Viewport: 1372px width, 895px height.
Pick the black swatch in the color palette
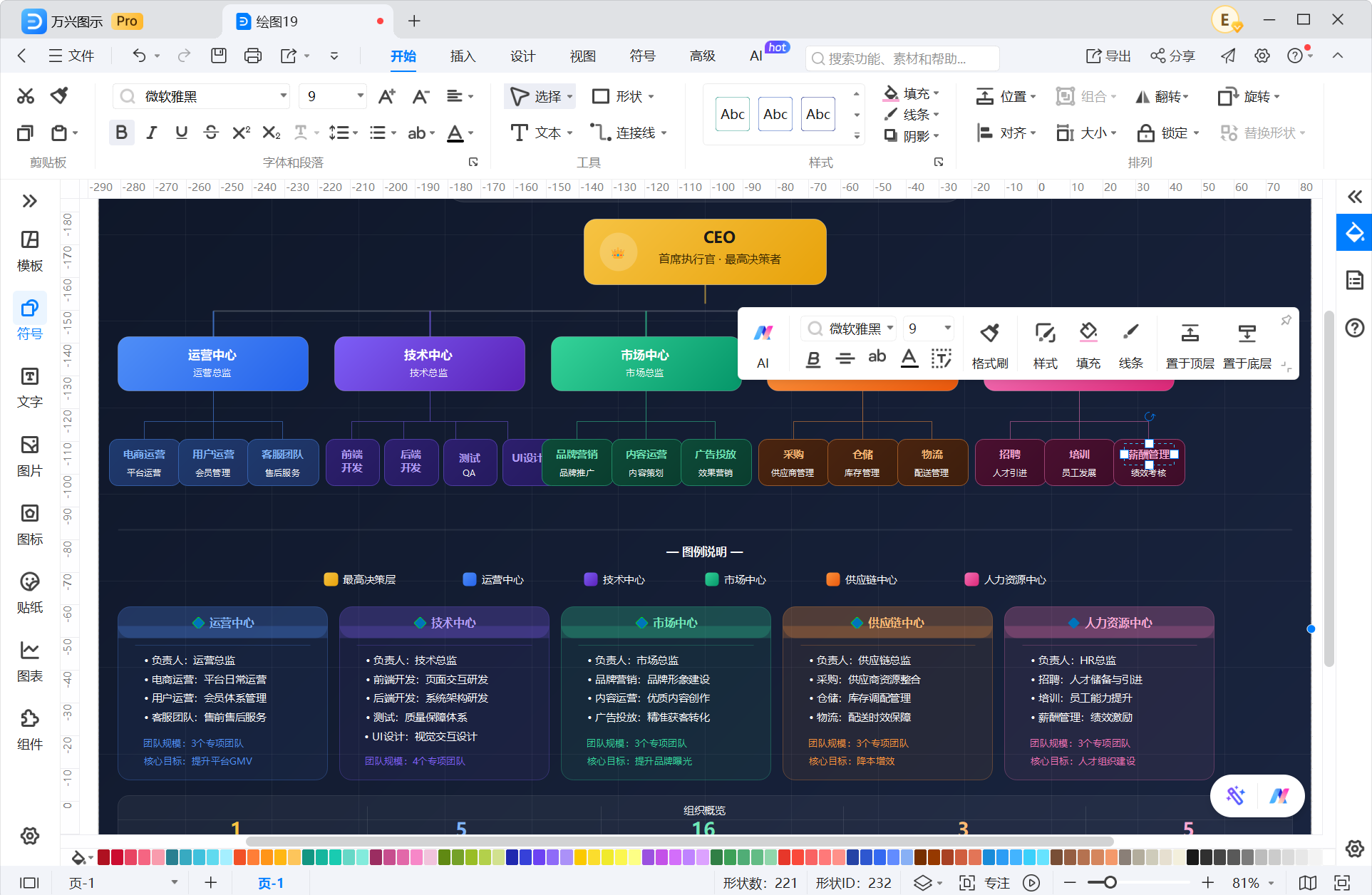(1192, 857)
